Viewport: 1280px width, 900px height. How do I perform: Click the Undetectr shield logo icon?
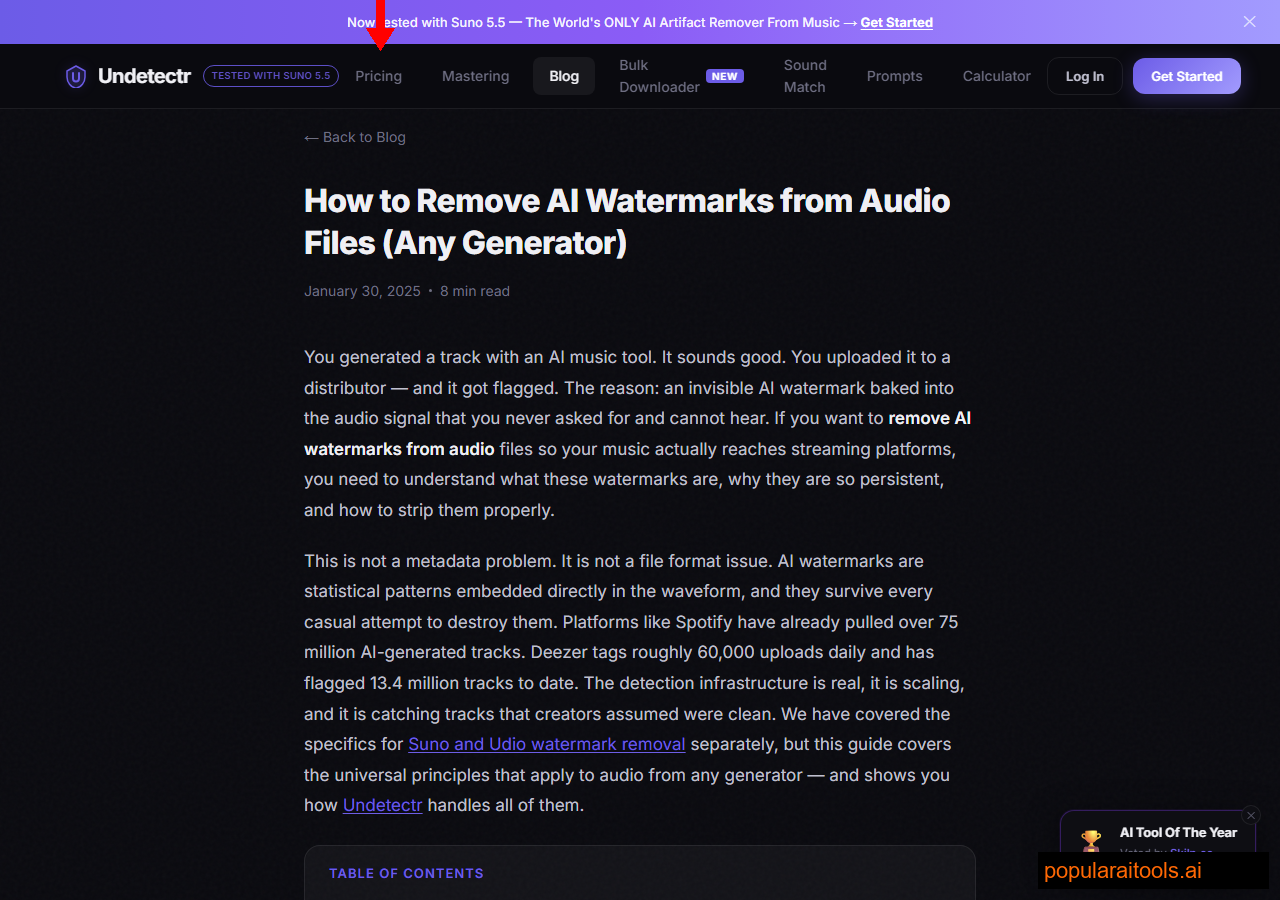coord(76,76)
